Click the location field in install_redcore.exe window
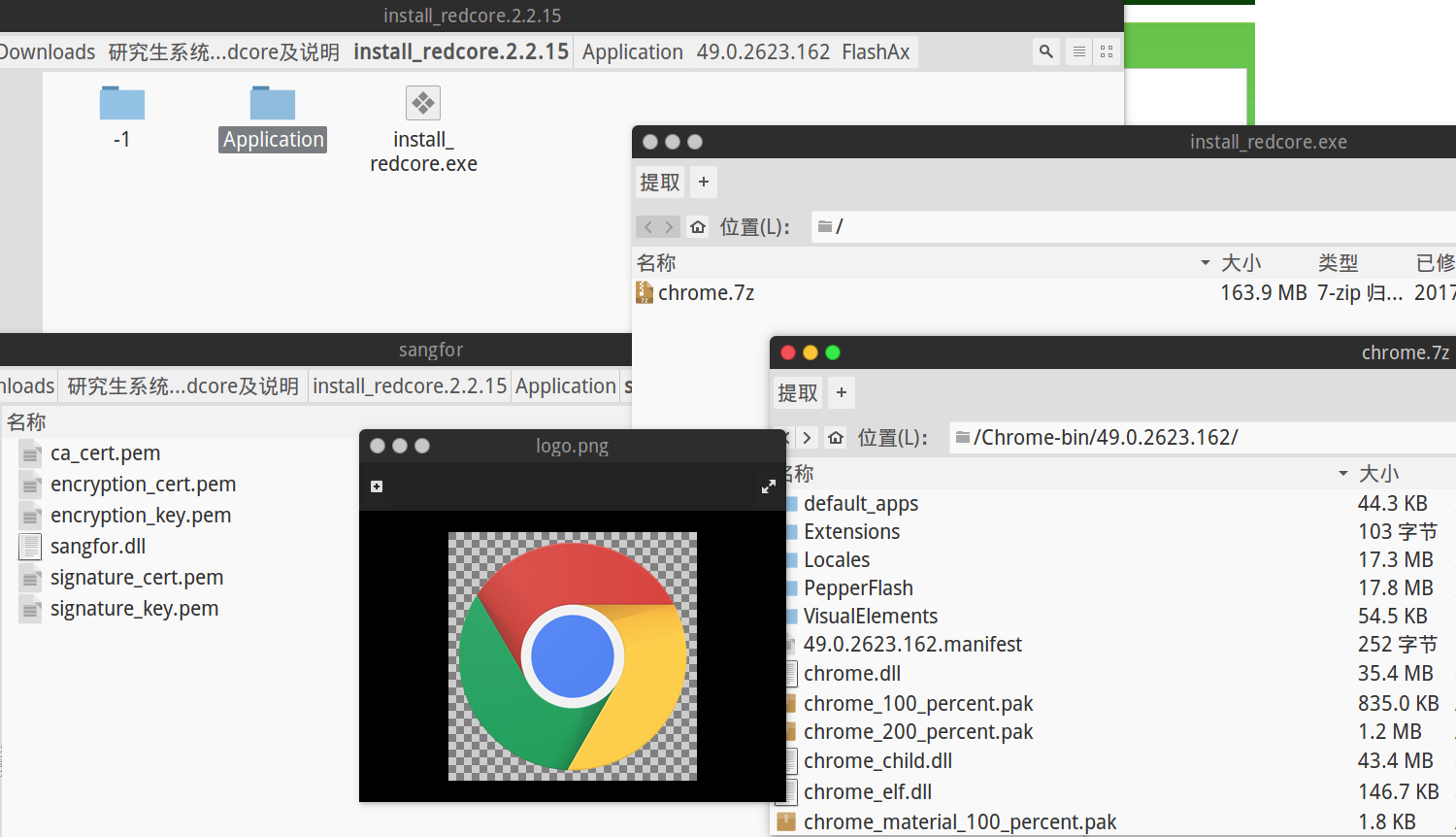The image size is (1456, 837). 1134,226
